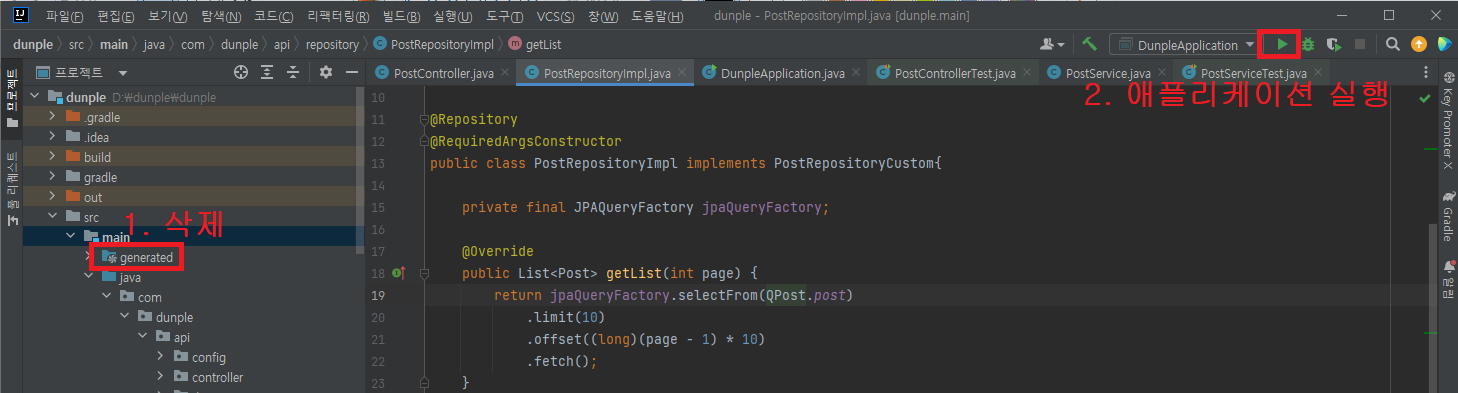Image resolution: width=1458 pixels, height=393 pixels.
Task: Start debugging with the green bug icon
Action: tap(1307, 44)
